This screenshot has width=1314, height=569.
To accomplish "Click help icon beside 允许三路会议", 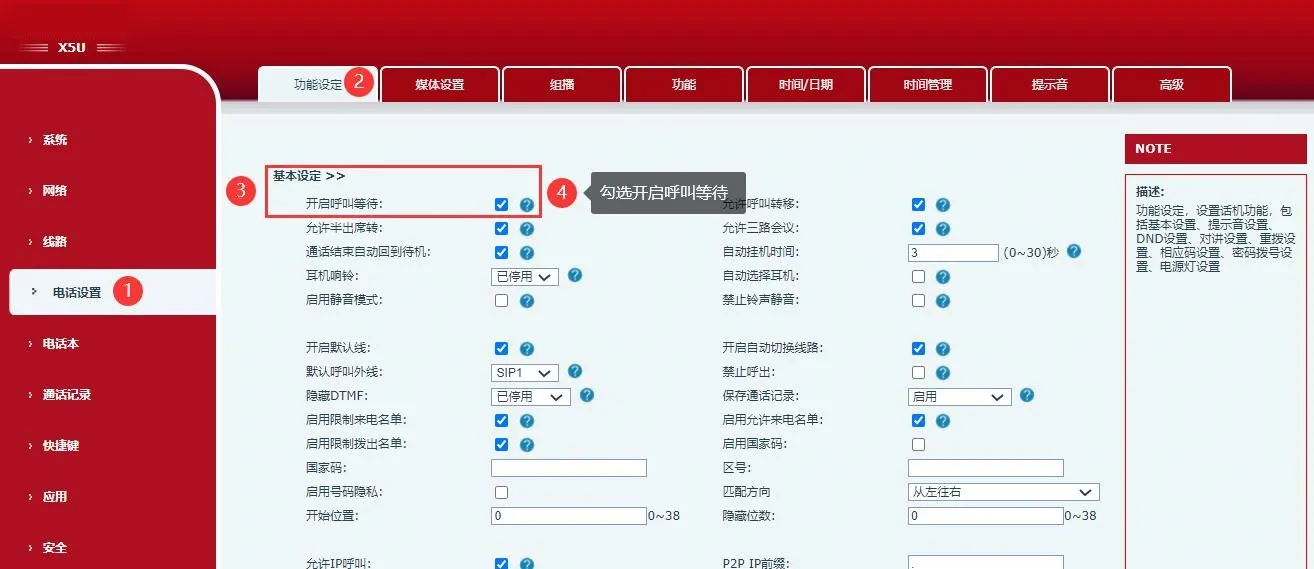I will click(x=943, y=229).
